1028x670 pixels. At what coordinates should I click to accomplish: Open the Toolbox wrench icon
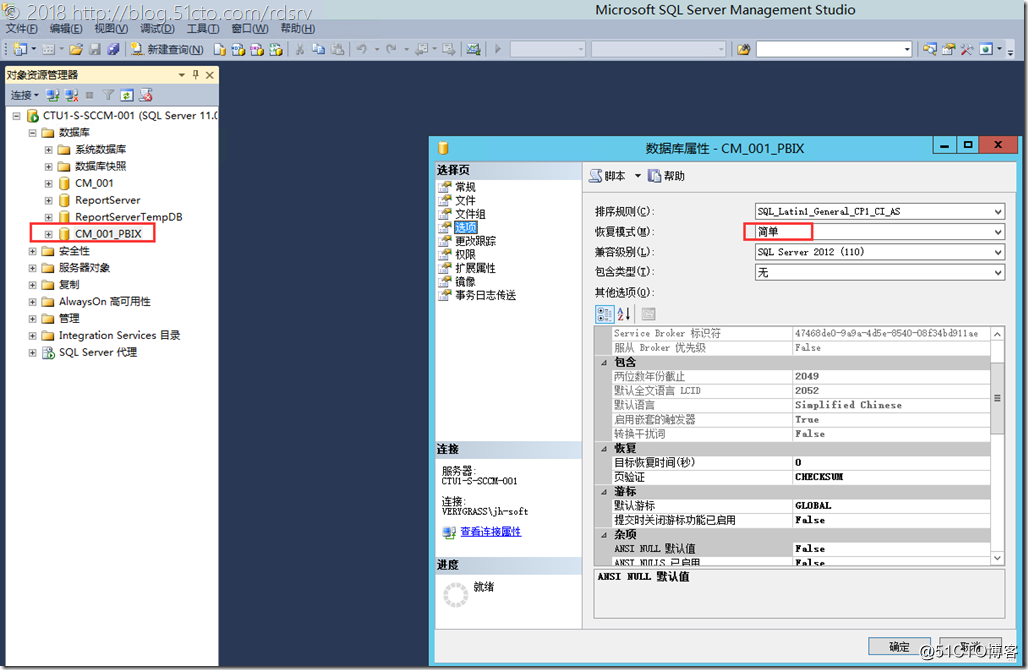[966, 49]
